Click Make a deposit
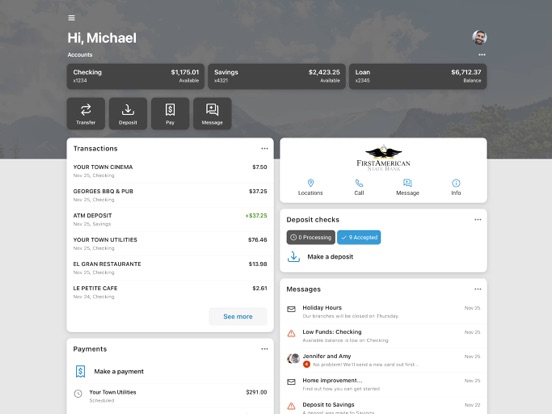 (x=383, y=257)
